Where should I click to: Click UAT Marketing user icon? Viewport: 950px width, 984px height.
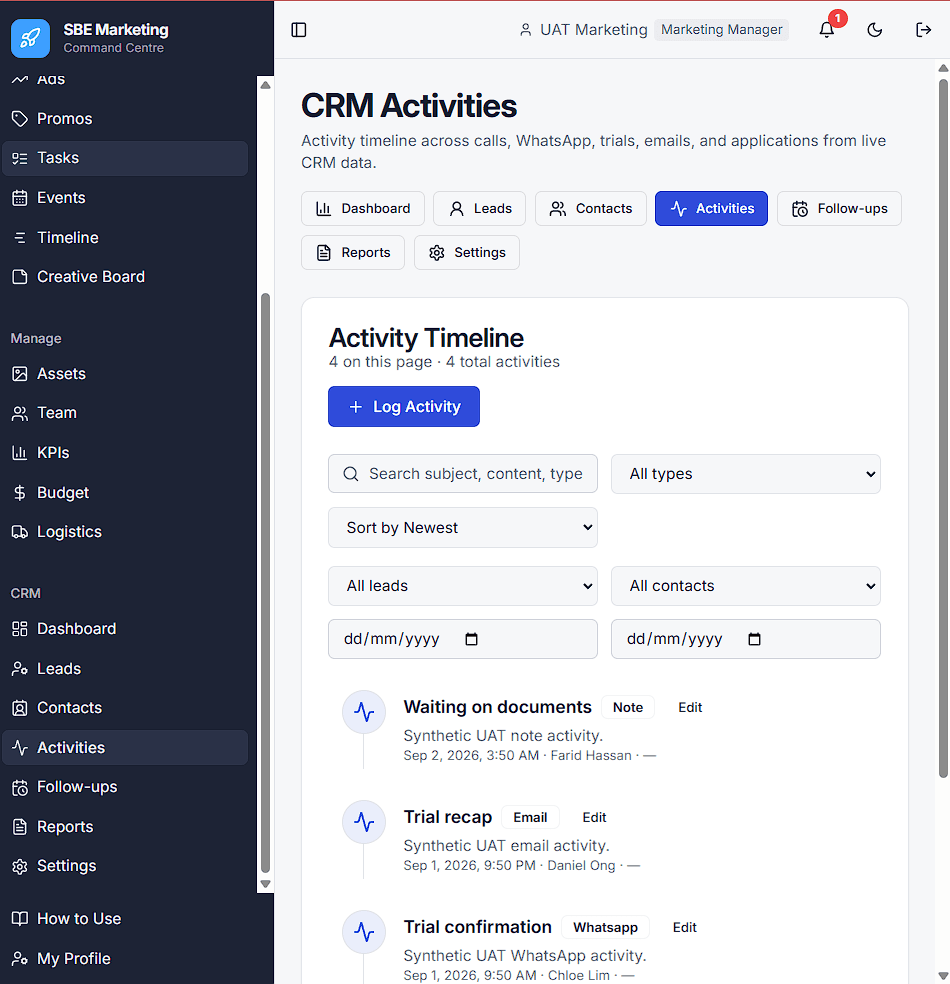[526, 29]
